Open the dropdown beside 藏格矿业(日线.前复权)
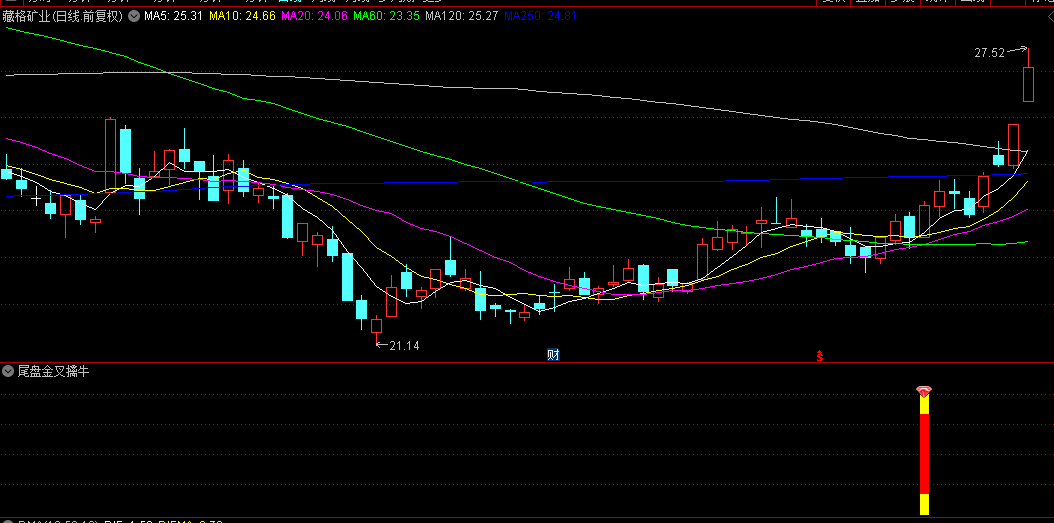This screenshot has width=1054, height=523. tap(133, 15)
